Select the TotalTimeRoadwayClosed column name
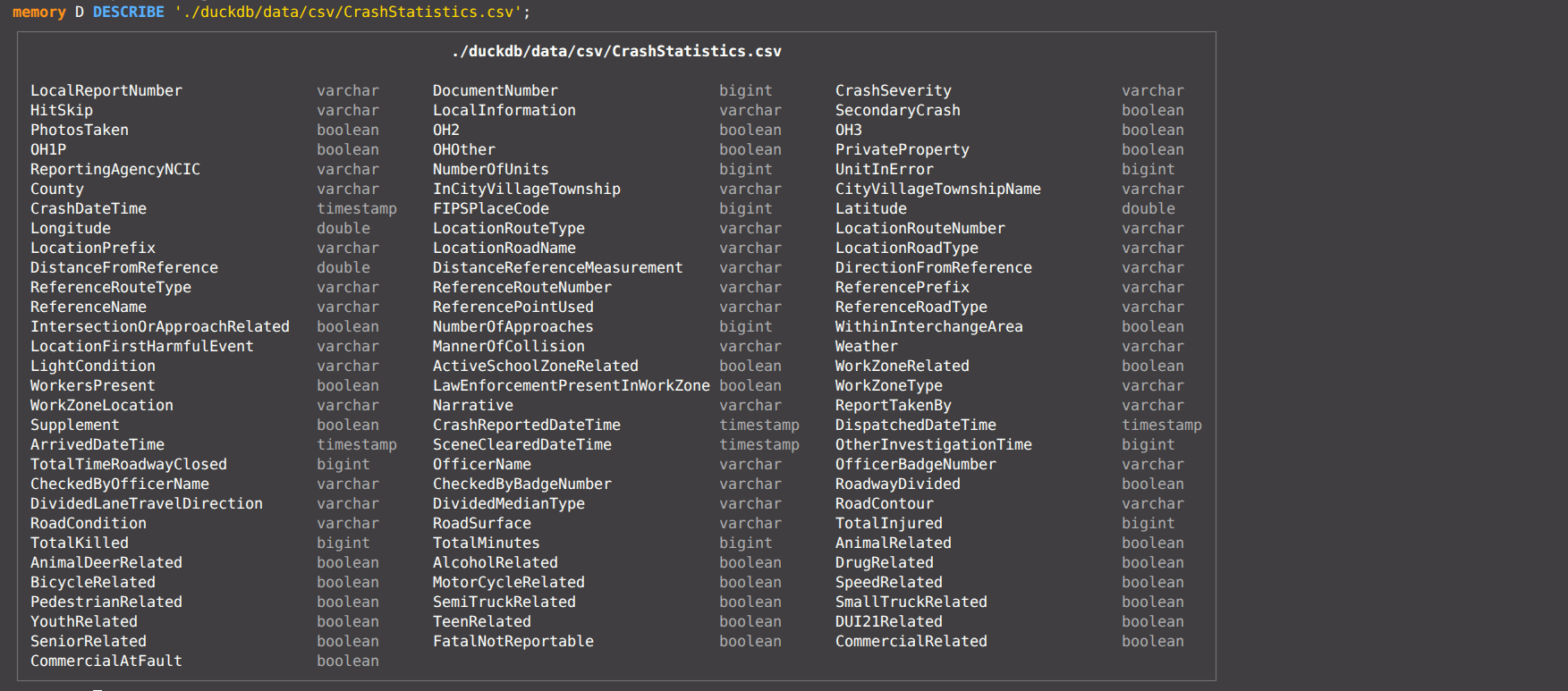The height and width of the screenshot is (691, 1568). point(129,465)
